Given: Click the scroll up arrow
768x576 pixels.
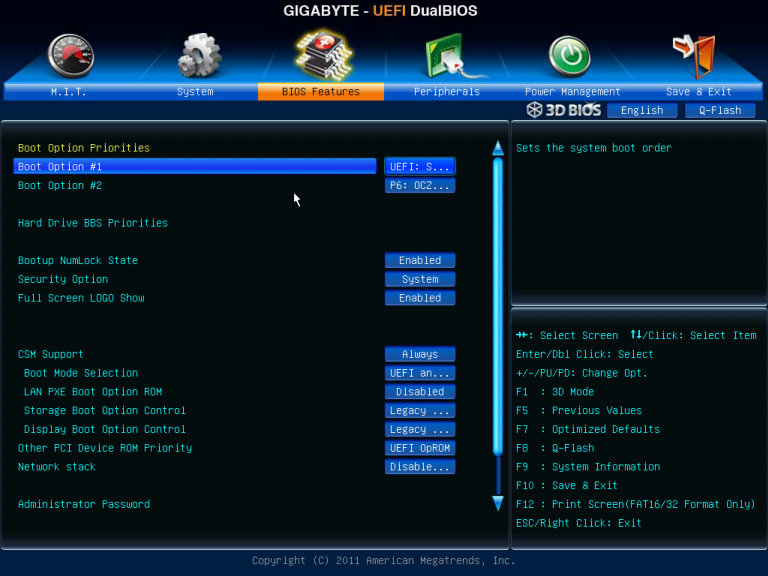Looking at the screenshot, I should point(498,148).
